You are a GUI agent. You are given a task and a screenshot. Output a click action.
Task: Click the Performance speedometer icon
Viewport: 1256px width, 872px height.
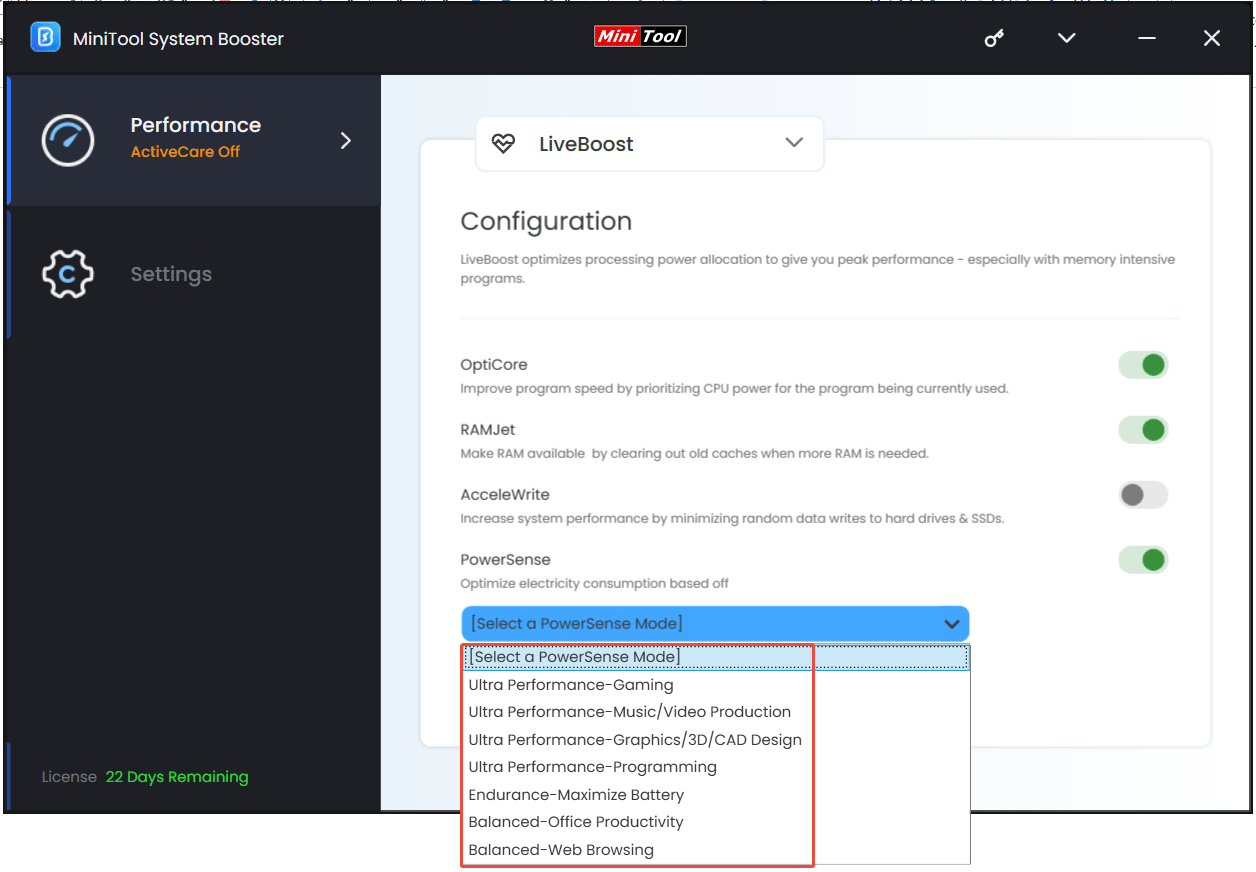point(68,140)
